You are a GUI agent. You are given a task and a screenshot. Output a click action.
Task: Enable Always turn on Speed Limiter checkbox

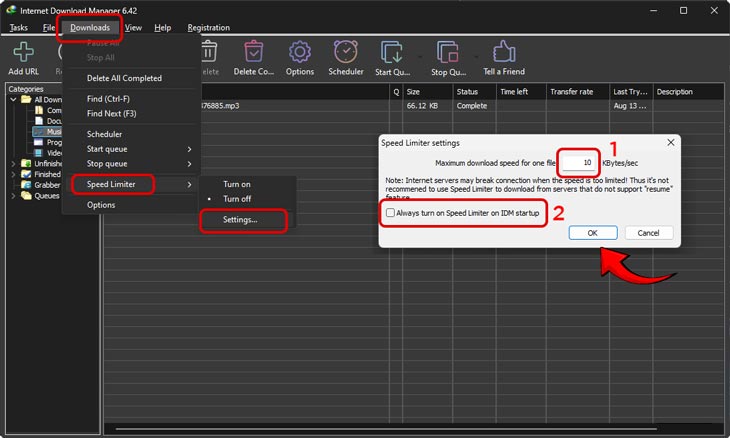coord(391,213)
